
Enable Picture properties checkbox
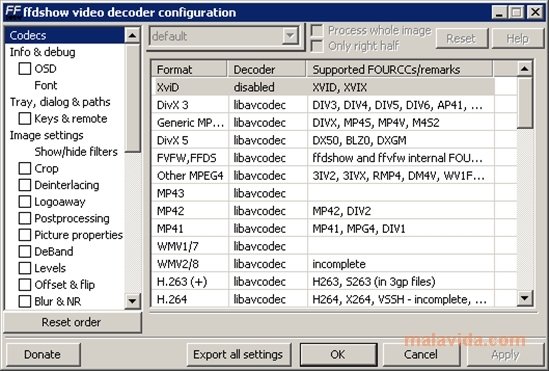coord(25,235)
